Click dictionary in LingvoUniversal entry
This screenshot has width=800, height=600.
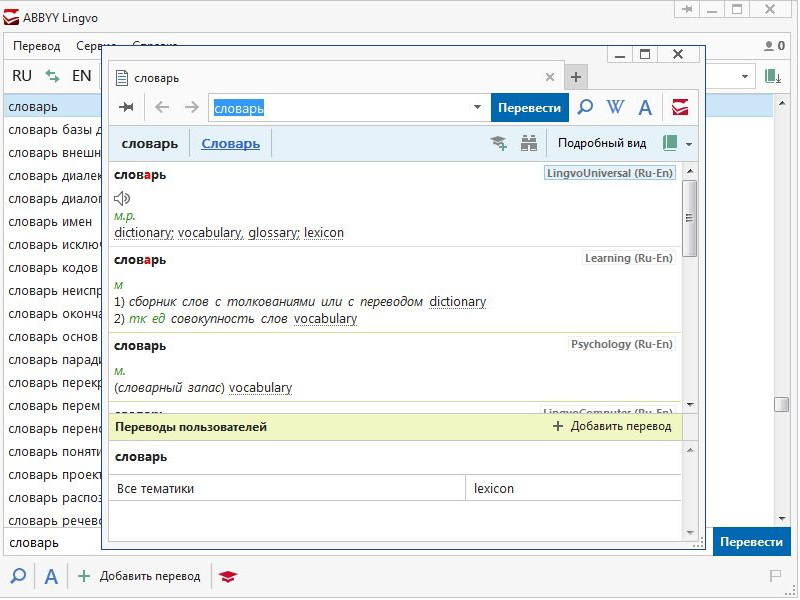coord(144,233)
